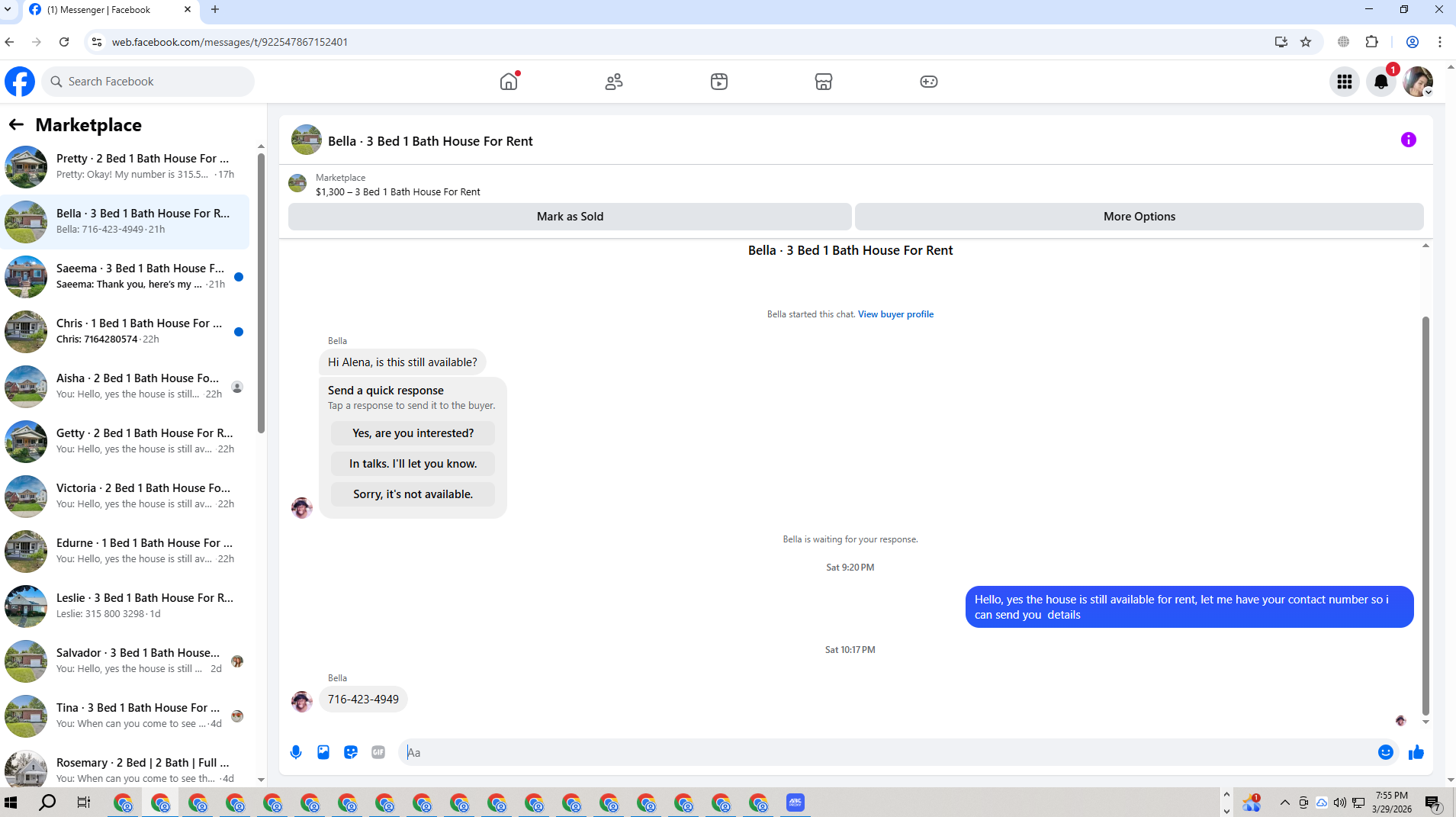The width and height of the screenshot is (1456, 817).
Task: Open Victoria's 2 Bed conversation
Action: tap(125, 496)
